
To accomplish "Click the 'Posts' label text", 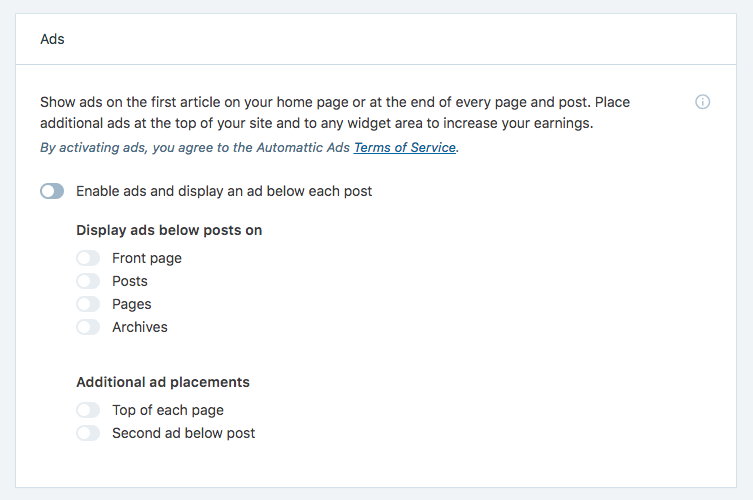I will point(130,281).
